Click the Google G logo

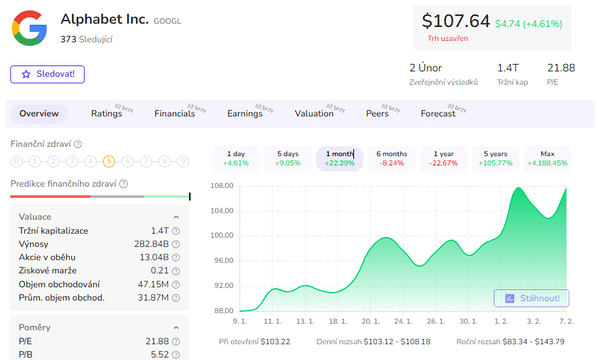click(29, 28)
